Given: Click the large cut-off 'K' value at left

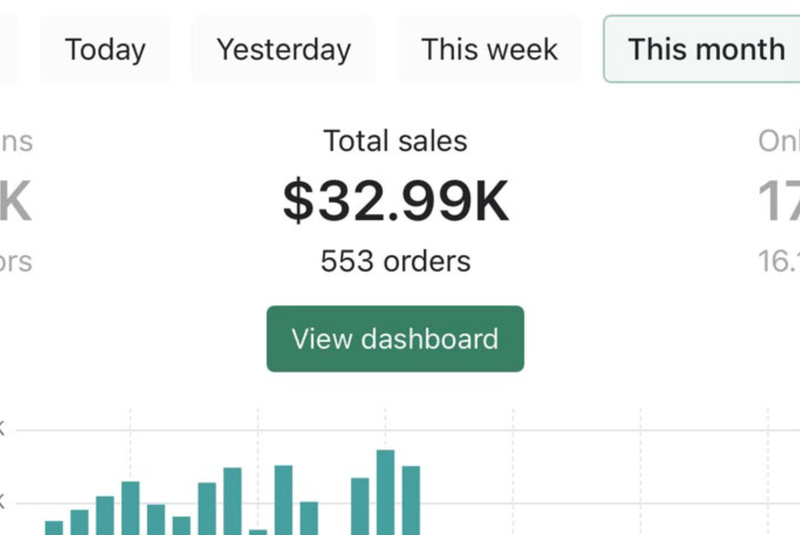Looking at the screenshot, I should click(x=14, y=201).
